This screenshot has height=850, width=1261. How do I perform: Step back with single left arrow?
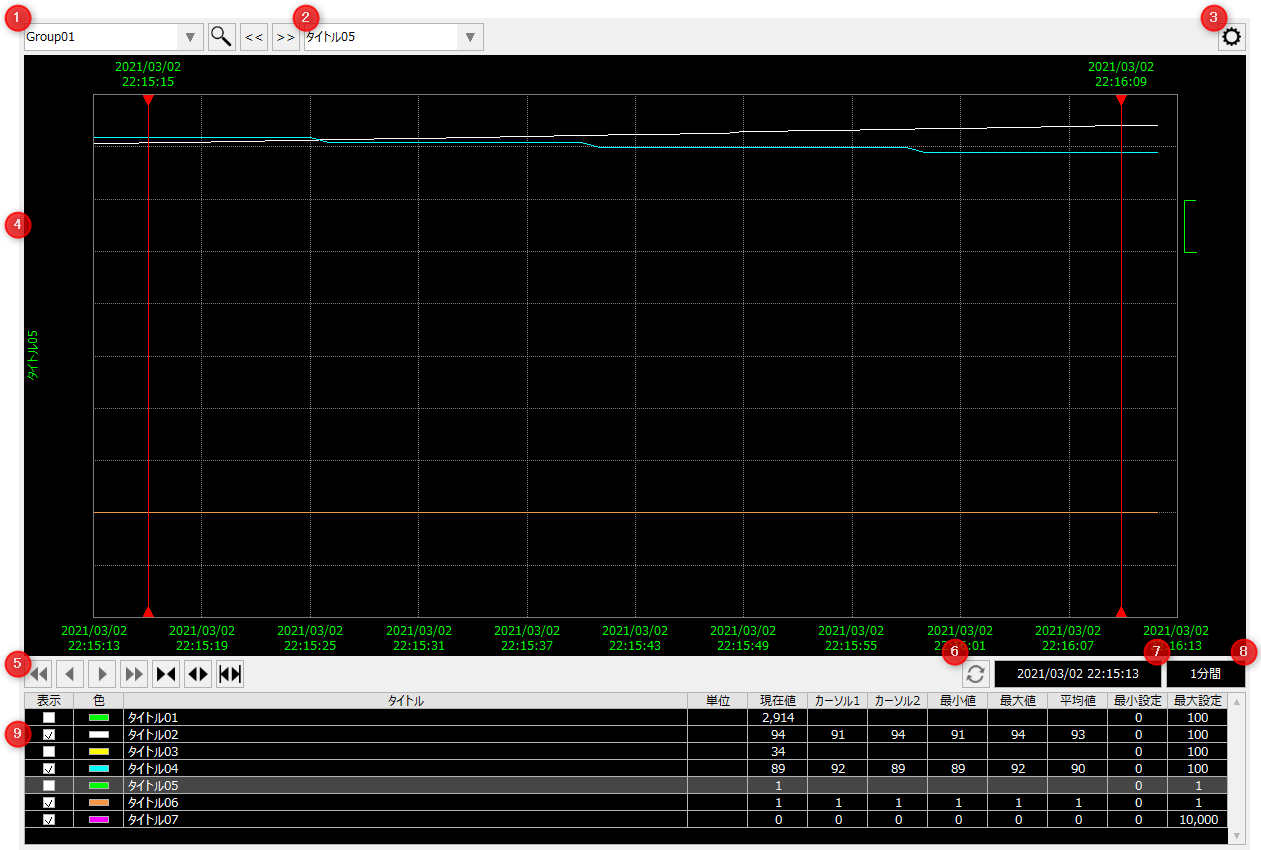click(x=71, y=674)
